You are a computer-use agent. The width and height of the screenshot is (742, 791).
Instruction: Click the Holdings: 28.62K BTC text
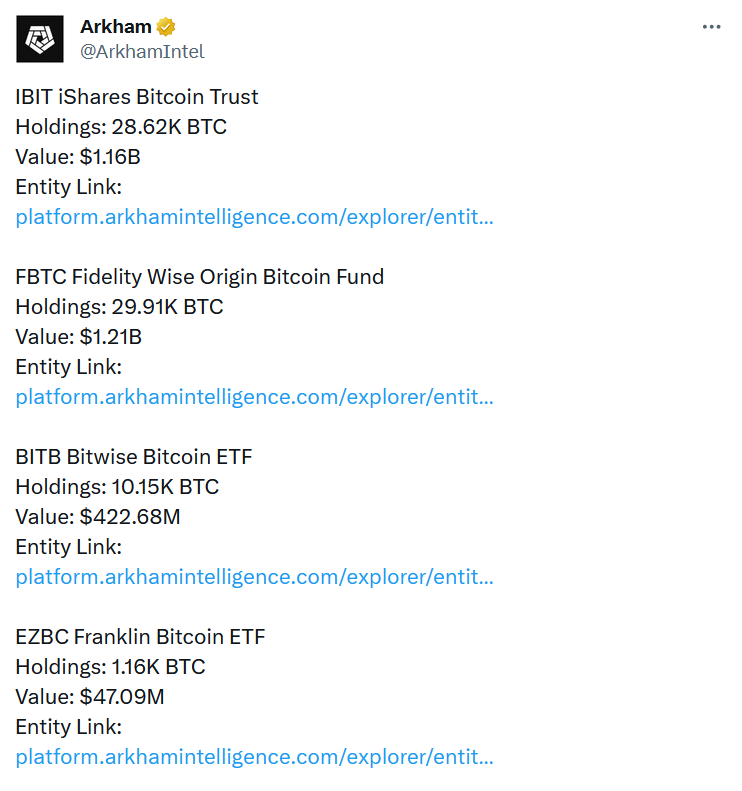click(x=121, y=127)
